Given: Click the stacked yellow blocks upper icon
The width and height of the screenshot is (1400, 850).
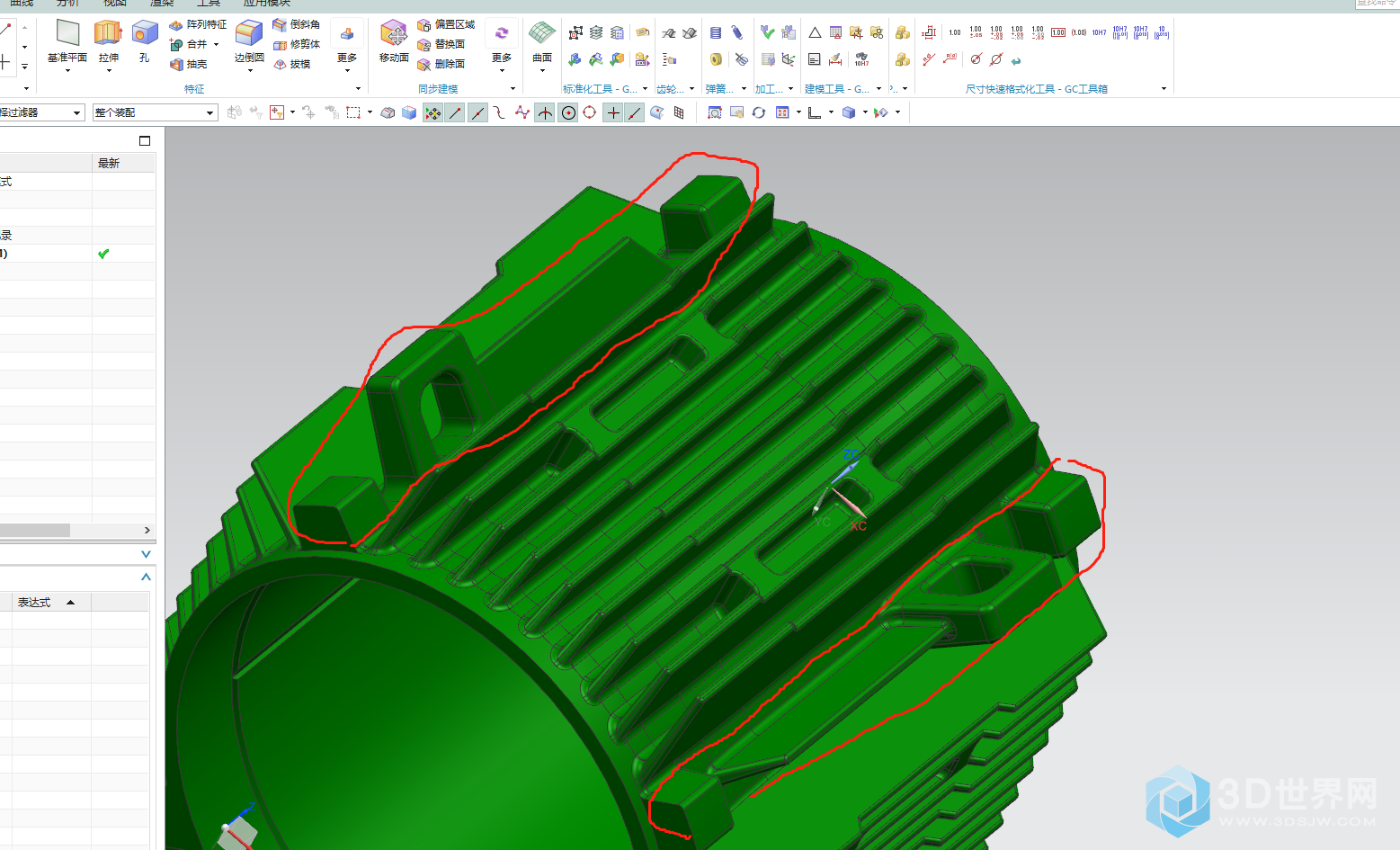Looking at the screenshot, I should (x=903, y=33).
